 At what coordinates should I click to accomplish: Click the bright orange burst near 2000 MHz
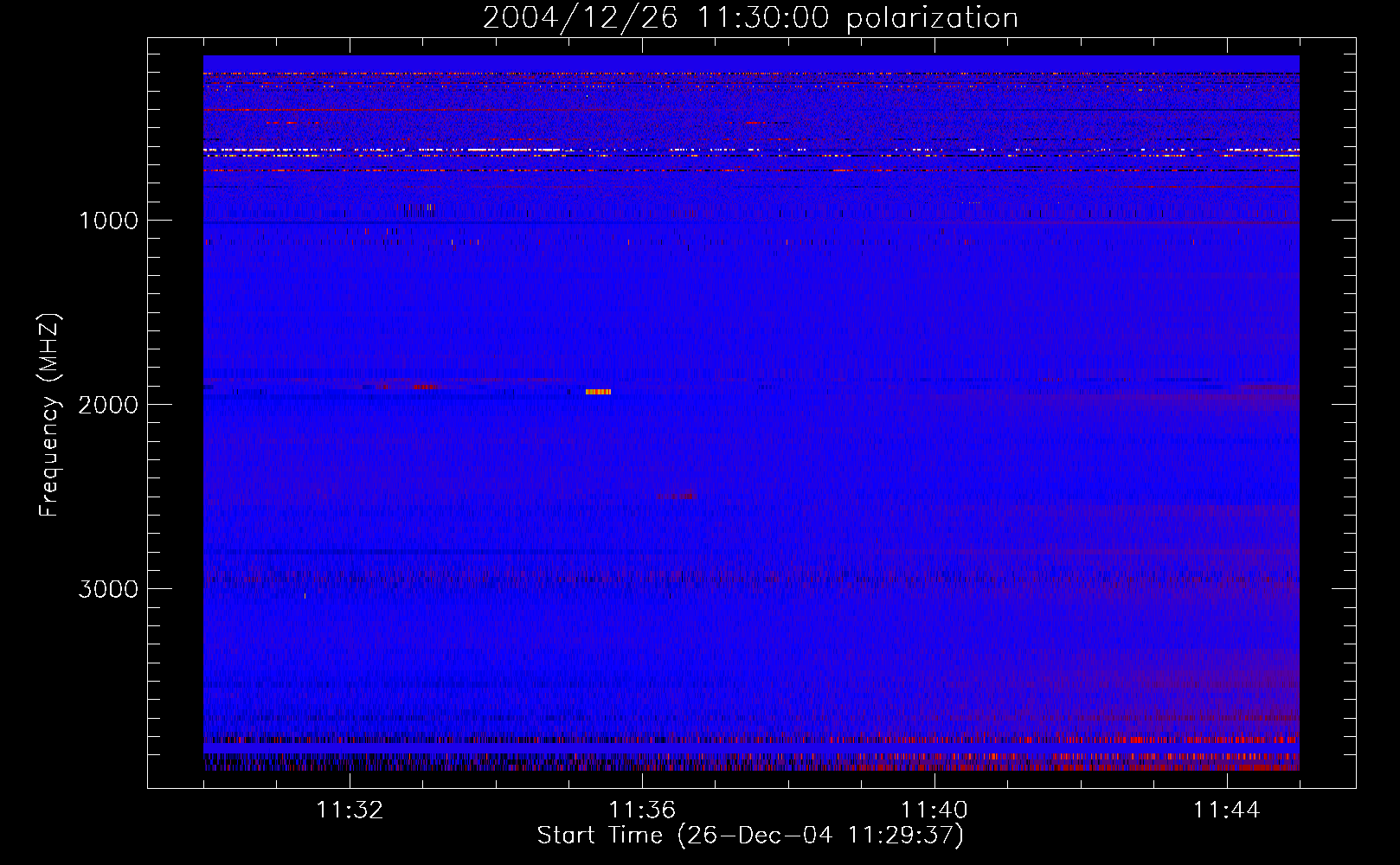tap(598, 392)
